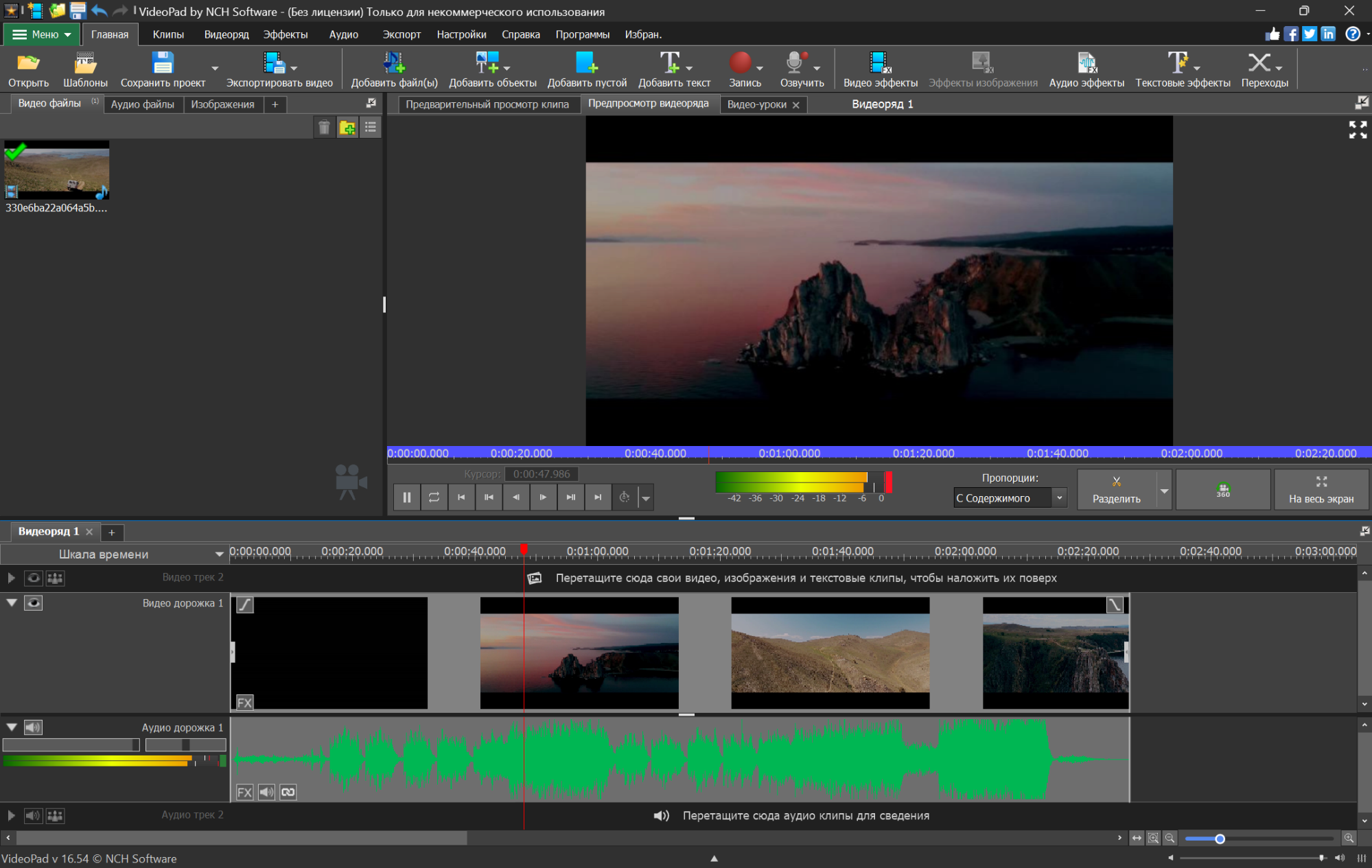The image size is (1372, 868).
Task: Mute Аудио дорожка 1 track
Action: pos(33,727)
